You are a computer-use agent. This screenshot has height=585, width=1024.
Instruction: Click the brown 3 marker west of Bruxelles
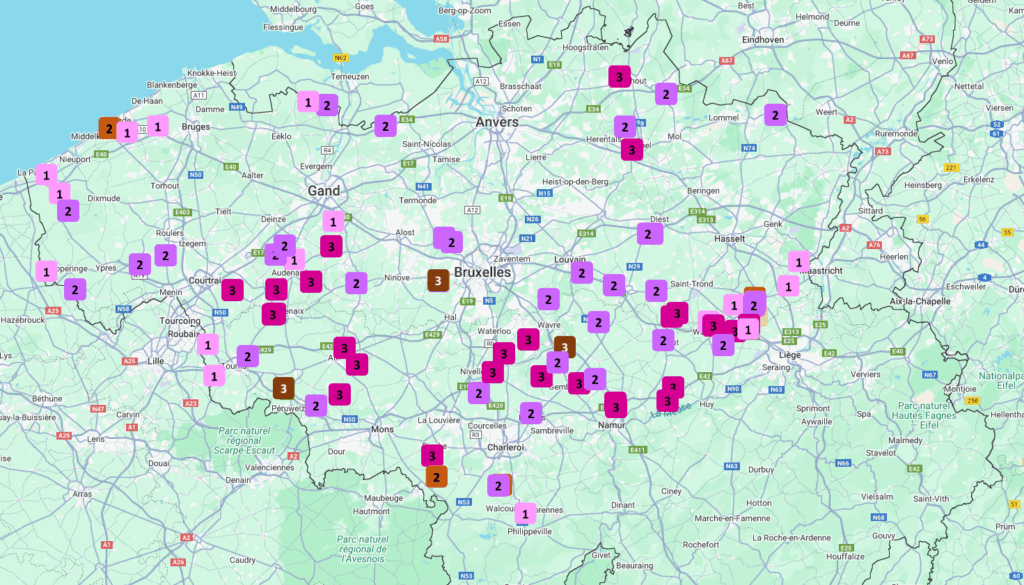[437, 280]
